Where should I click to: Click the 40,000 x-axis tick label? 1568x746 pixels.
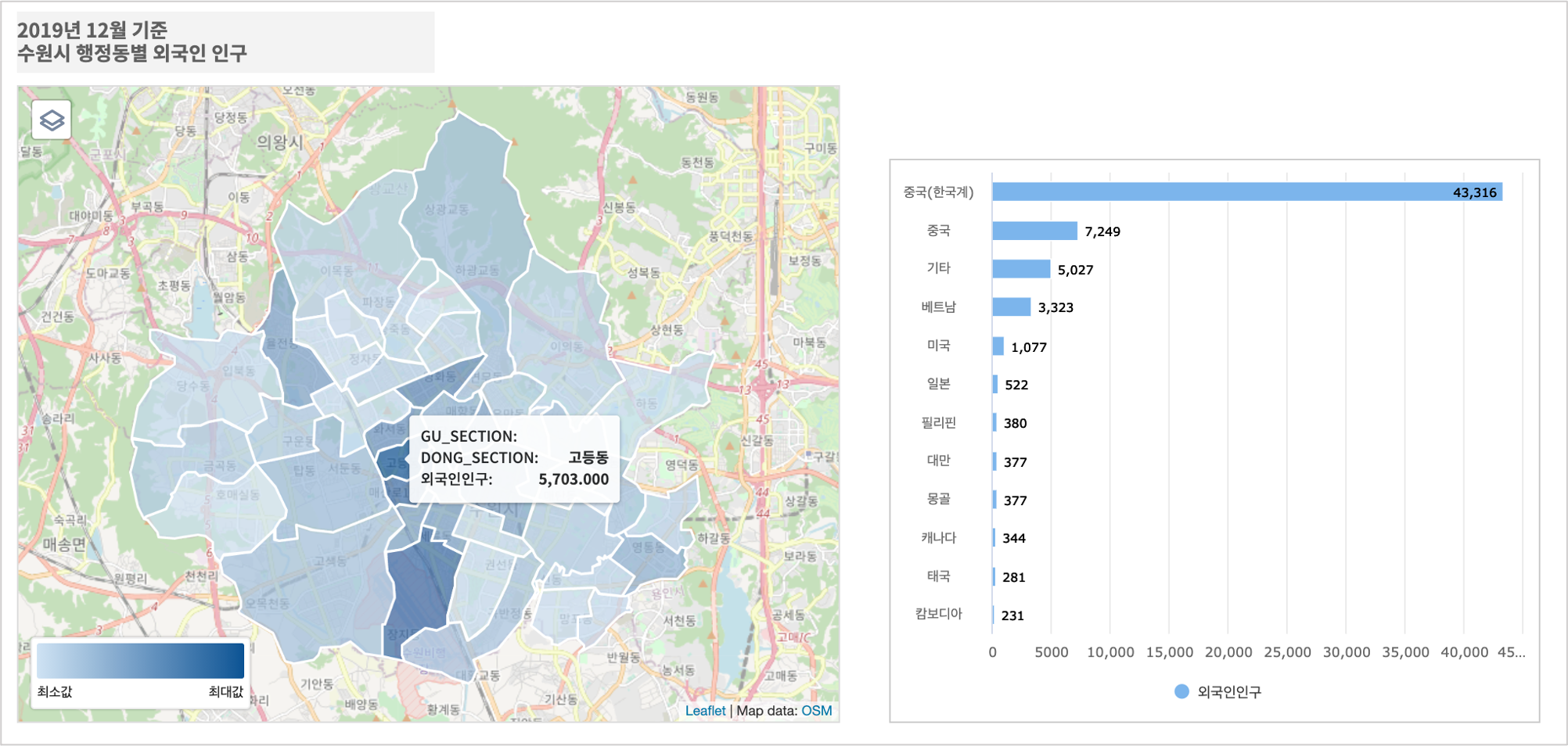(1464, 652)
